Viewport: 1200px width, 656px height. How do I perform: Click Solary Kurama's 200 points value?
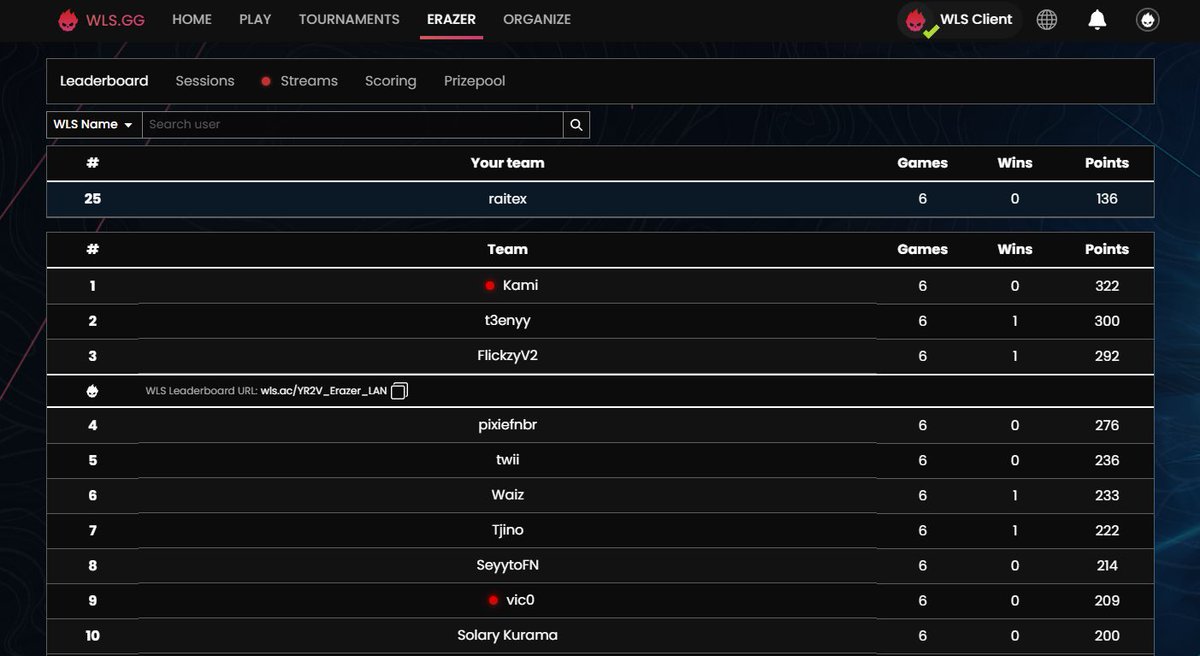[x=1107, y=635]
